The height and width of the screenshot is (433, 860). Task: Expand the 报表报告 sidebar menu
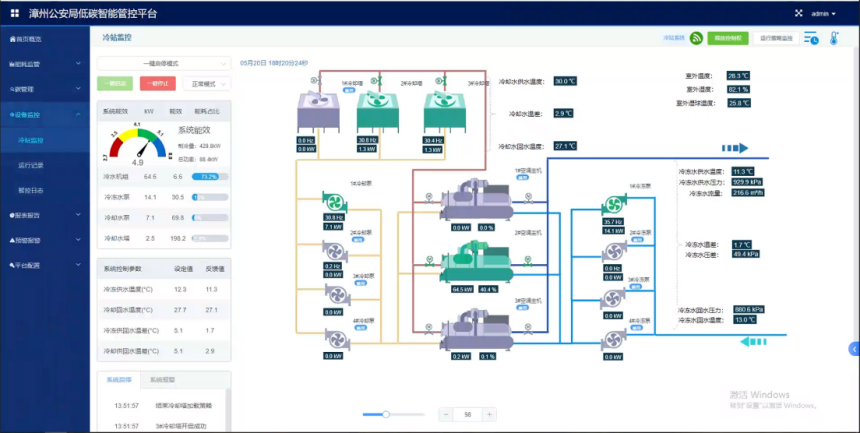tap(45, 215)
